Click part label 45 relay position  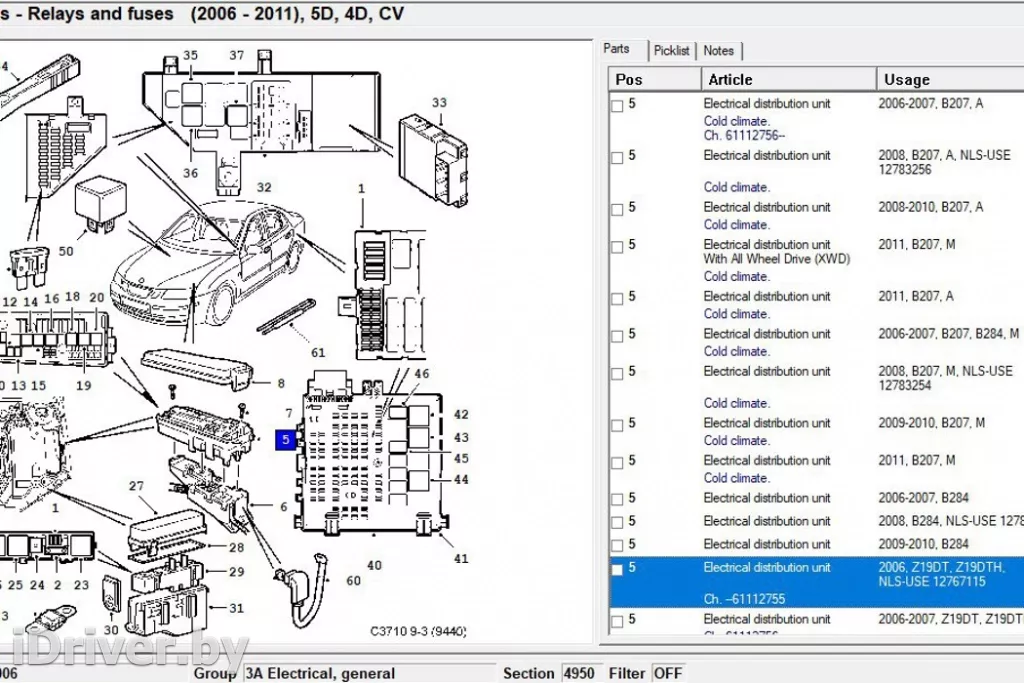pos(461,458)
